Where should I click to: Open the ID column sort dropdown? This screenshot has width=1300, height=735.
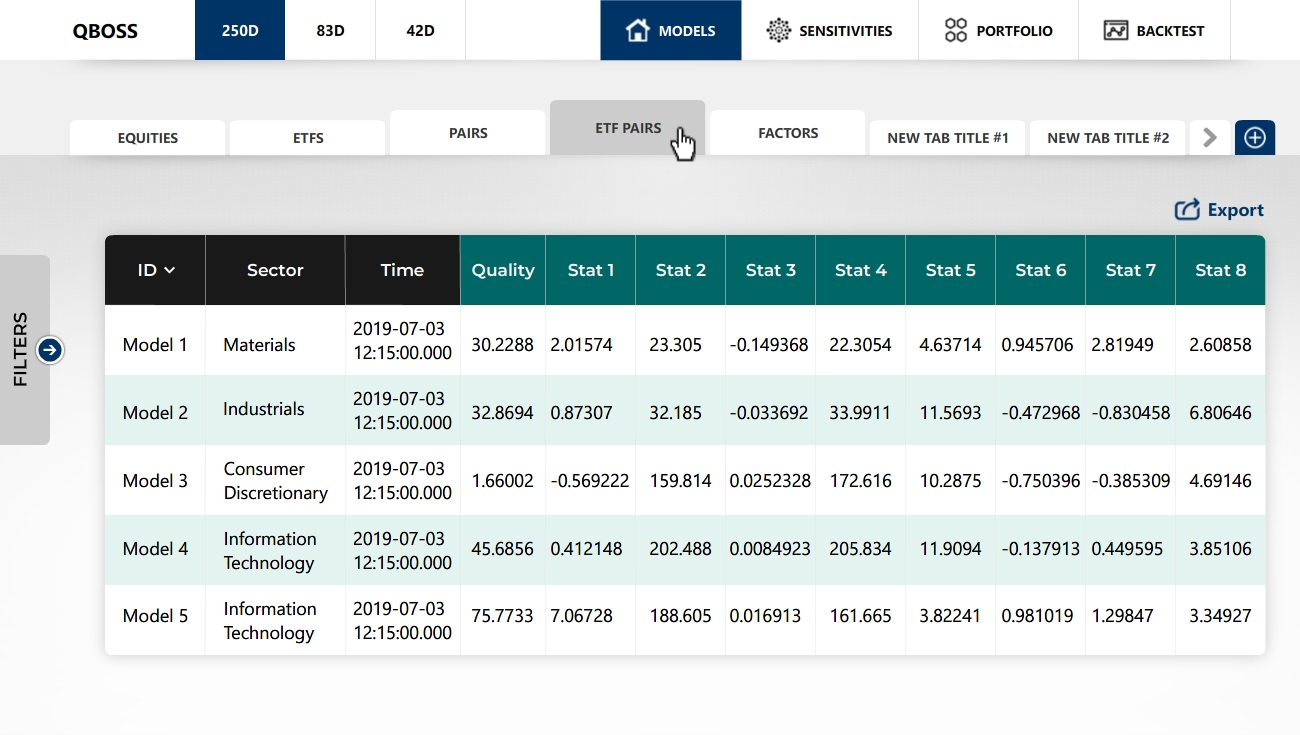[x=169, y=270]
